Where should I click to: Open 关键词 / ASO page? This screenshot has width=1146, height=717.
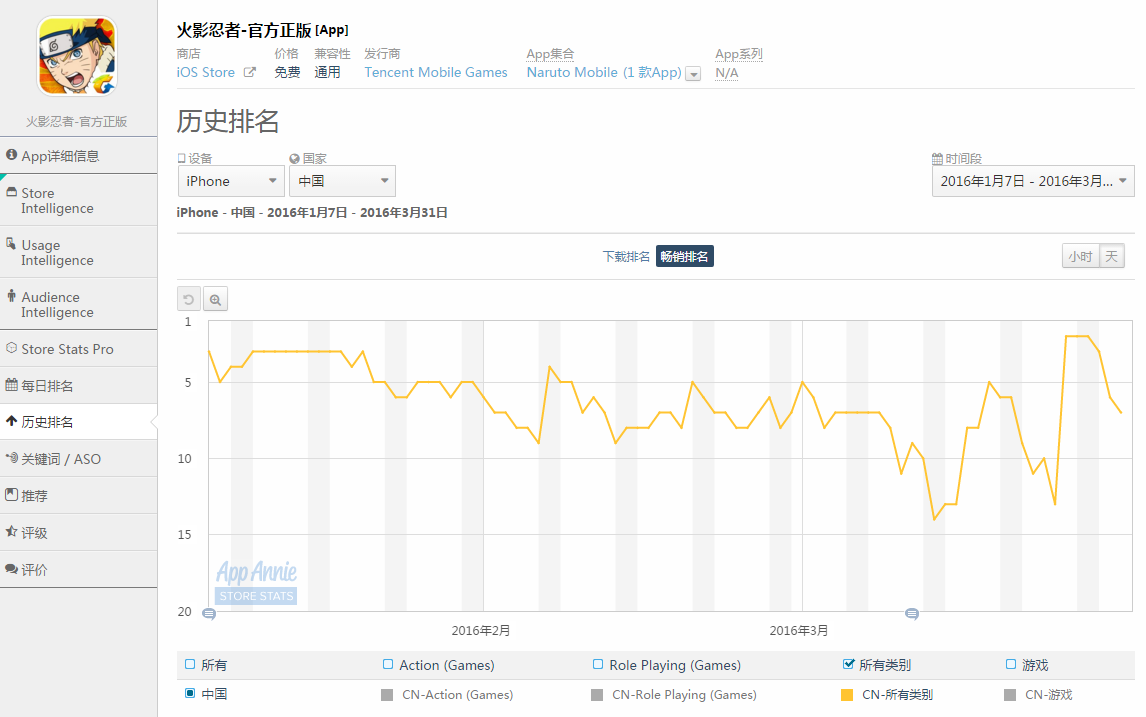(x=78, y=459)
